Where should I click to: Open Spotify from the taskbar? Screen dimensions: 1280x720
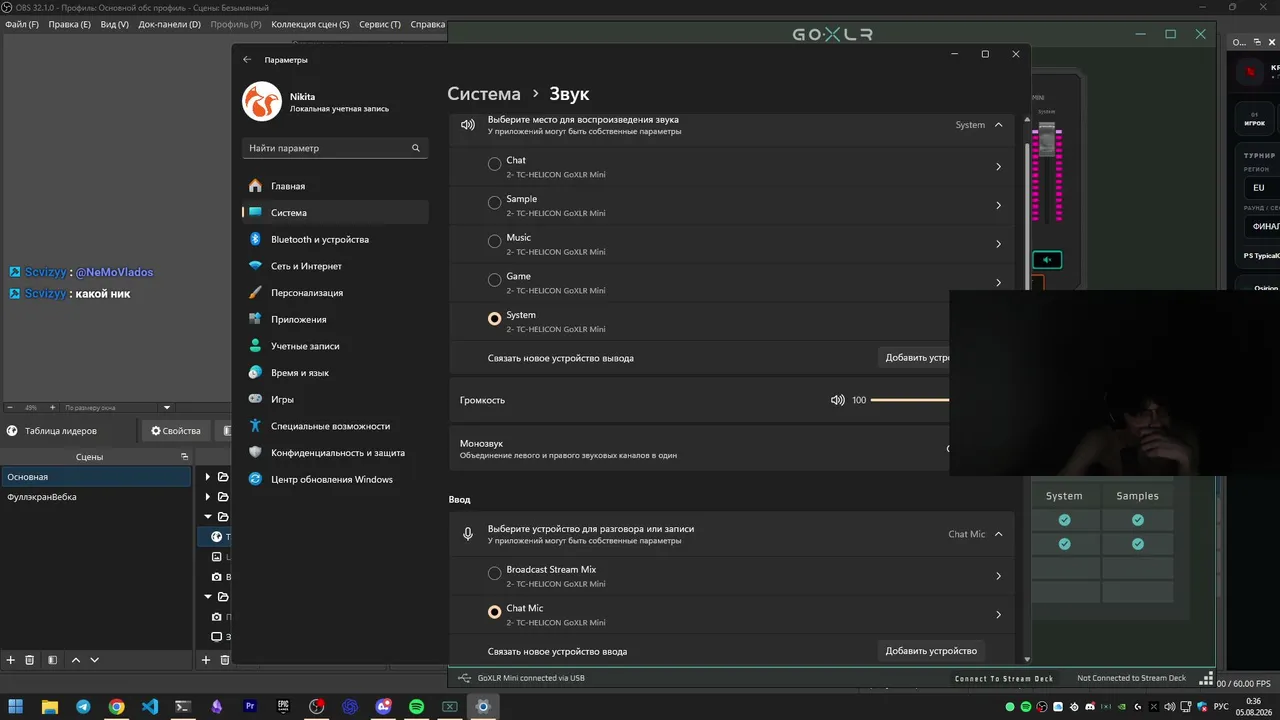pyautogui.click(x=416, y=706)
